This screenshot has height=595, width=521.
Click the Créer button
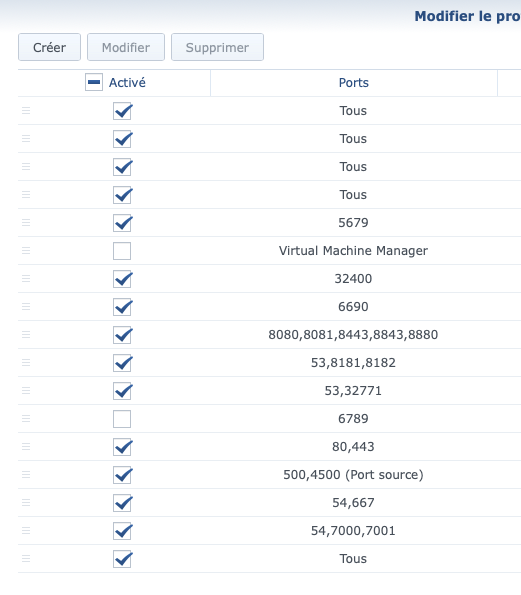pyautogui.click(x=49, y=47)
